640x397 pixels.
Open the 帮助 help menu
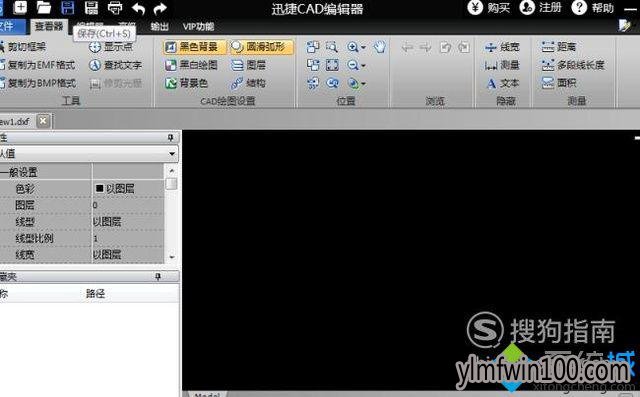pyautogui.click(x=593, y=8)
